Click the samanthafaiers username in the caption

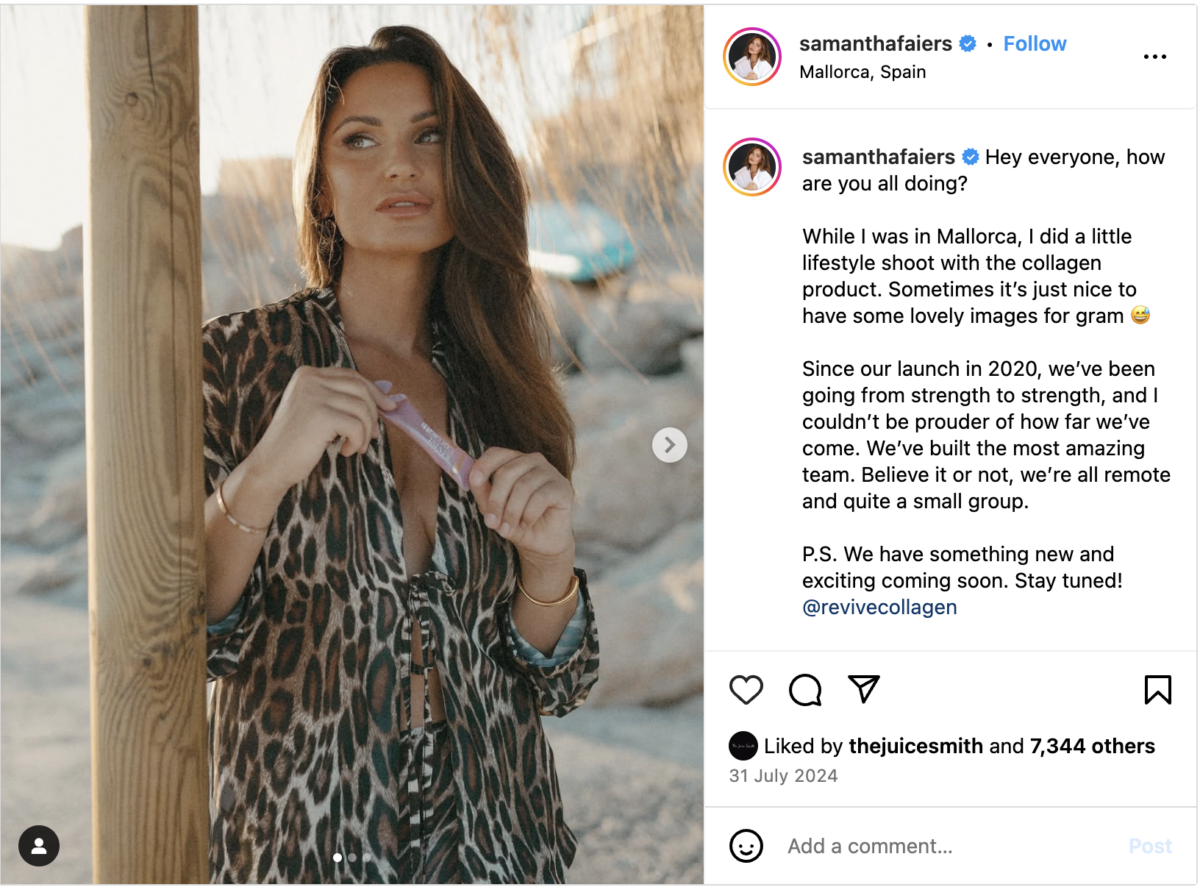[x=878, y=157]
